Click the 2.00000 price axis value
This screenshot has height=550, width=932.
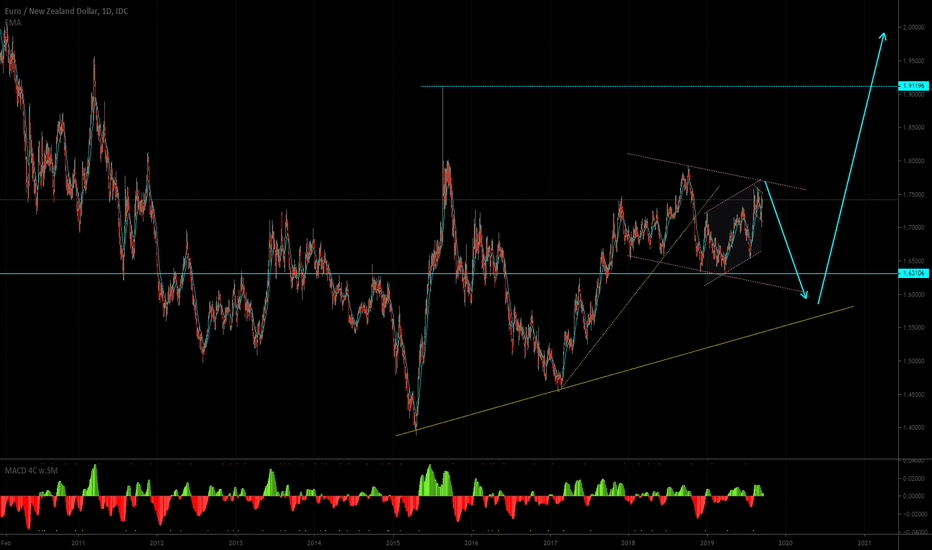tap(914, 27)
